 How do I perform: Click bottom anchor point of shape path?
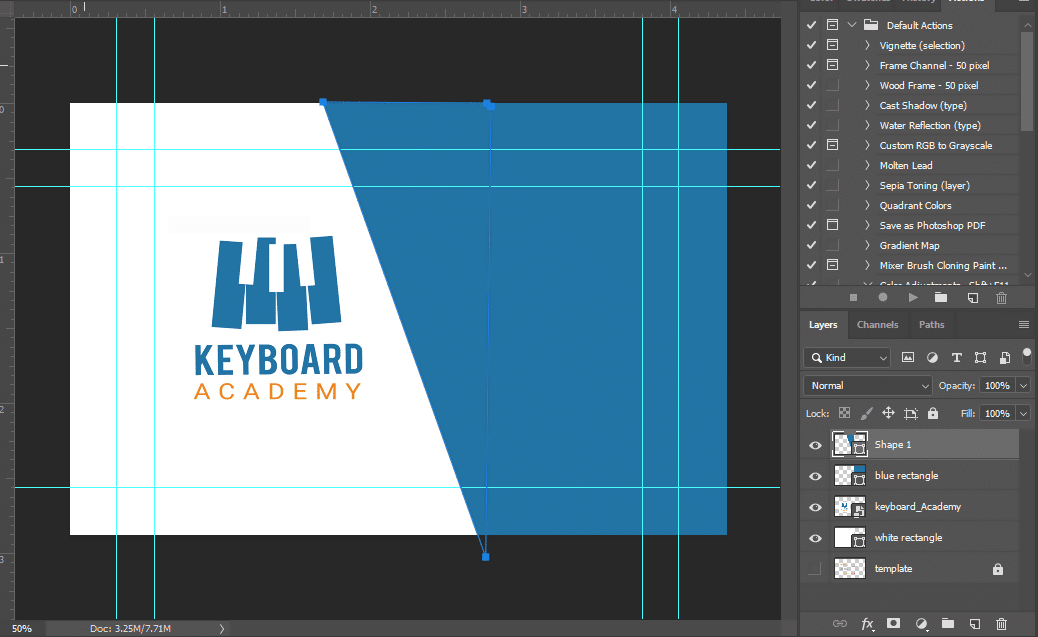coord(485,557)
